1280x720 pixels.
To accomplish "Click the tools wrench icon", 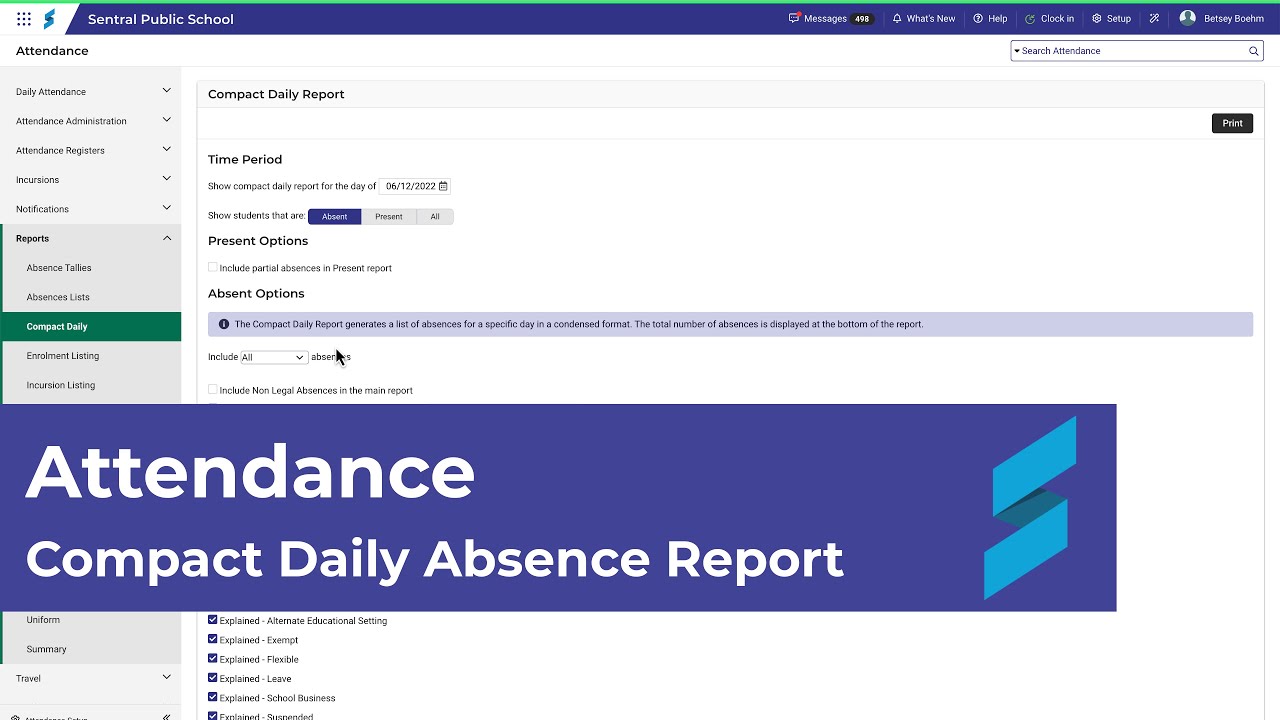I will [1154, 19].
